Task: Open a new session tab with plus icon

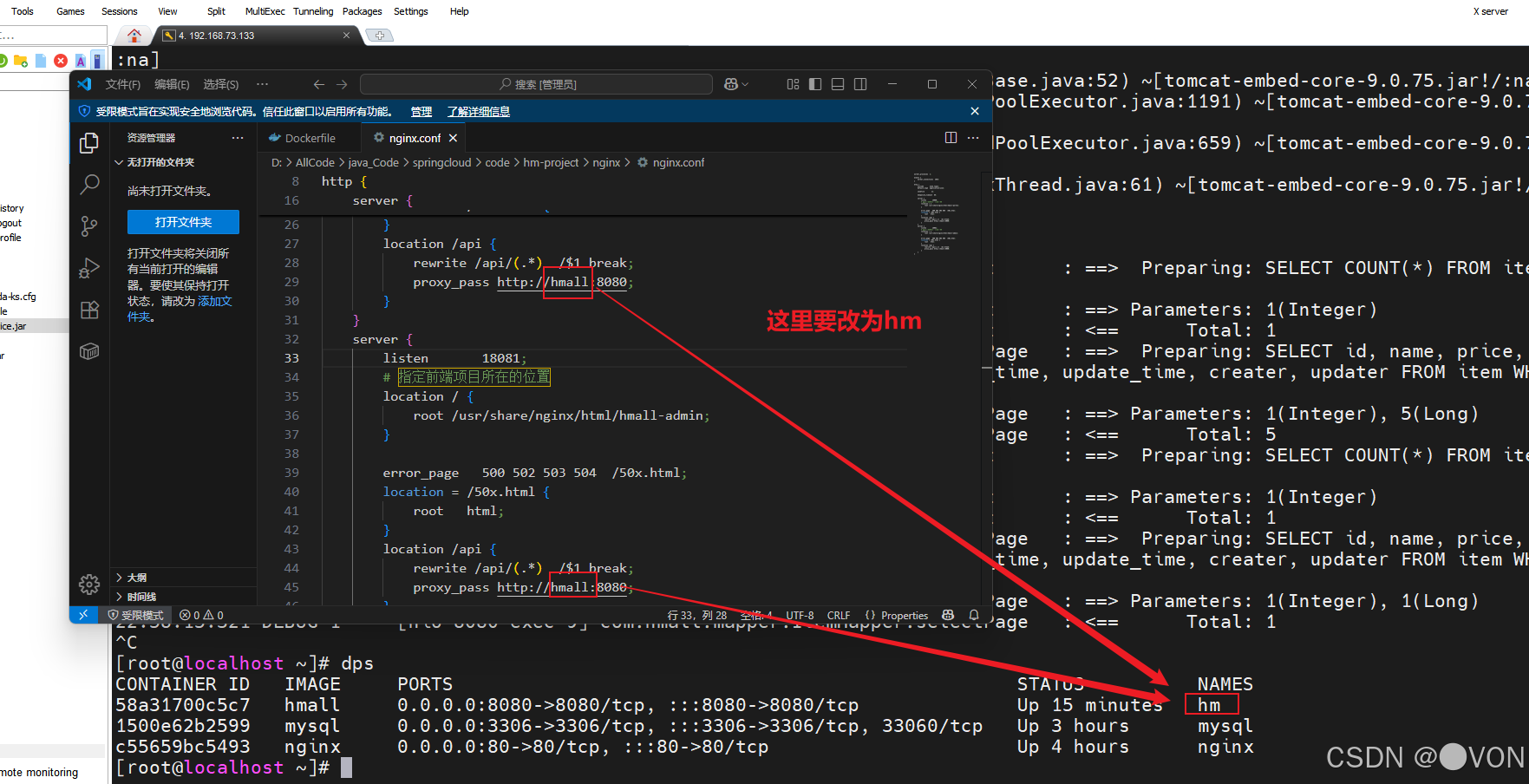Action: [x=380, y=36]
